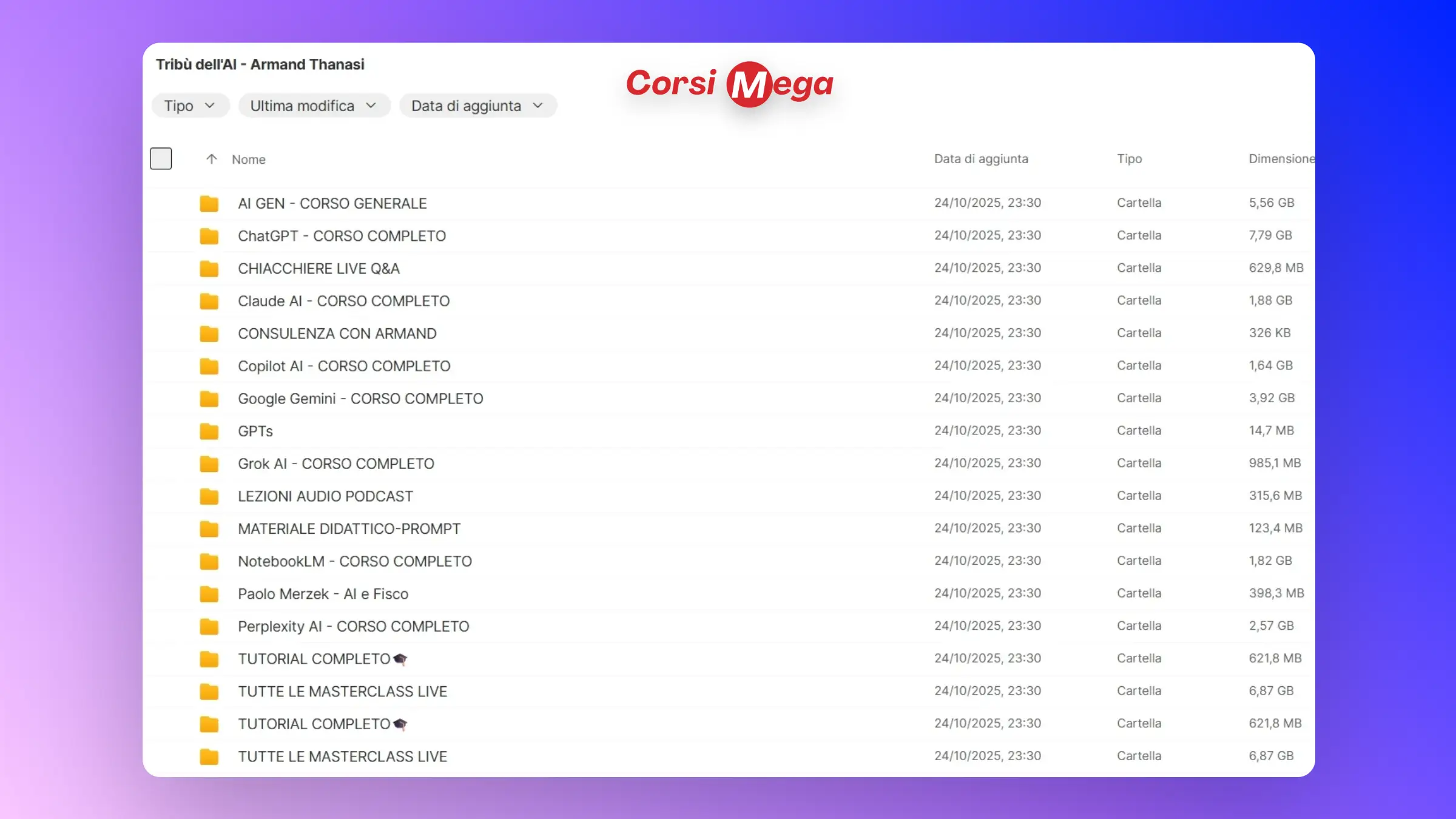Open Perplexity AI - CORSO COMPLETO name
The height and width of the screenshot is (819, 1456).
tap(353, 627)
